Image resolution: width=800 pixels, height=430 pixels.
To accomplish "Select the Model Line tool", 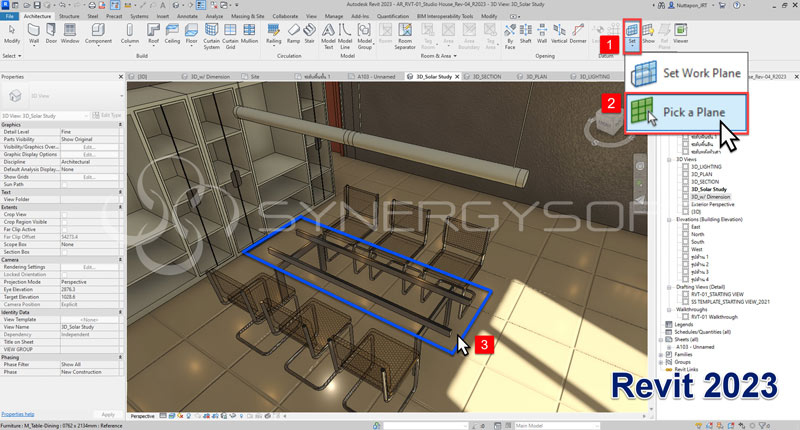I will click(345, 36).
